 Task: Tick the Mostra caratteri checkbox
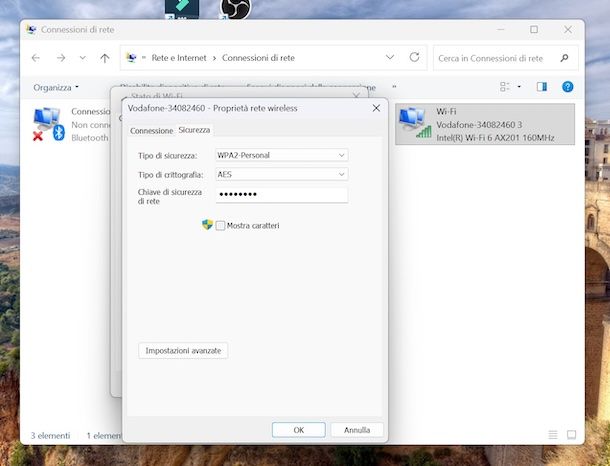pyautogui.click(x=220, y=226)
